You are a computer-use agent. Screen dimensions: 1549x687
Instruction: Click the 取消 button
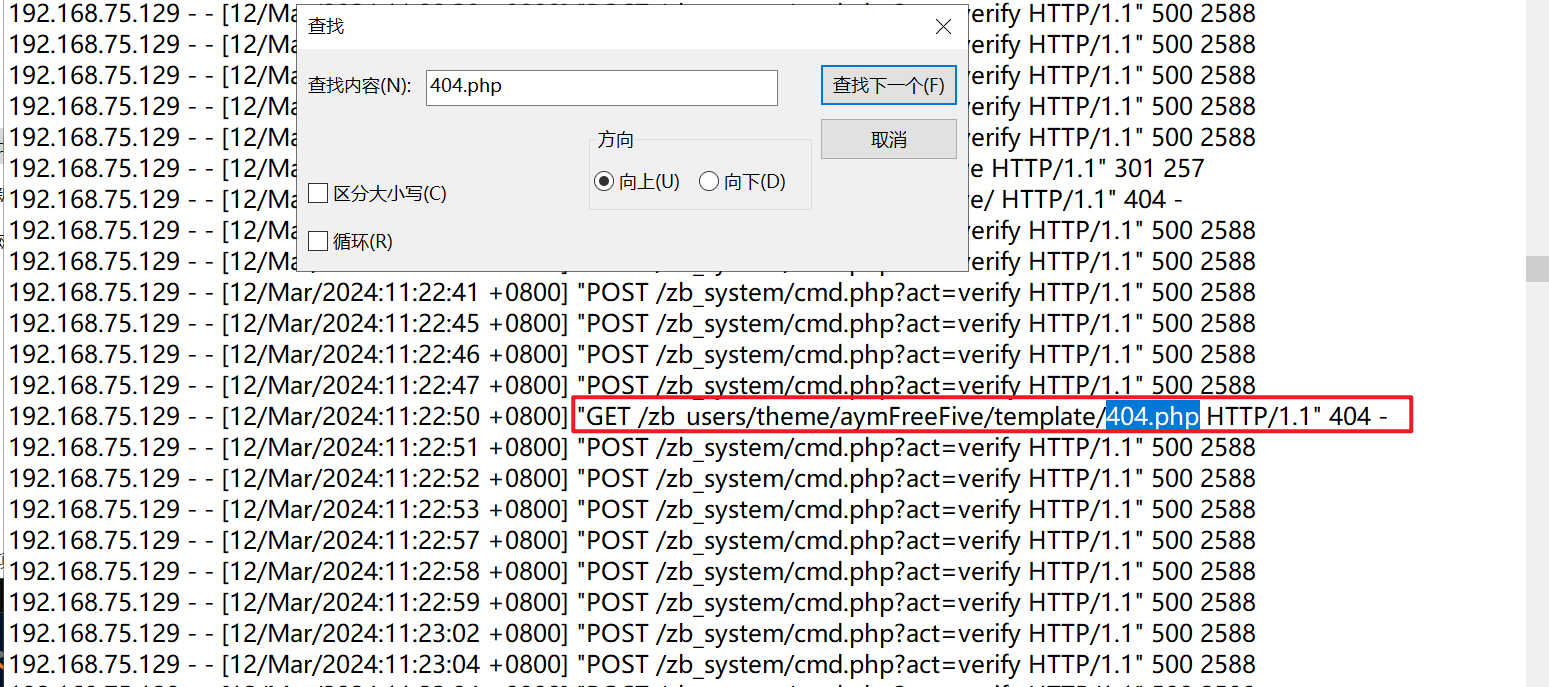888,140
